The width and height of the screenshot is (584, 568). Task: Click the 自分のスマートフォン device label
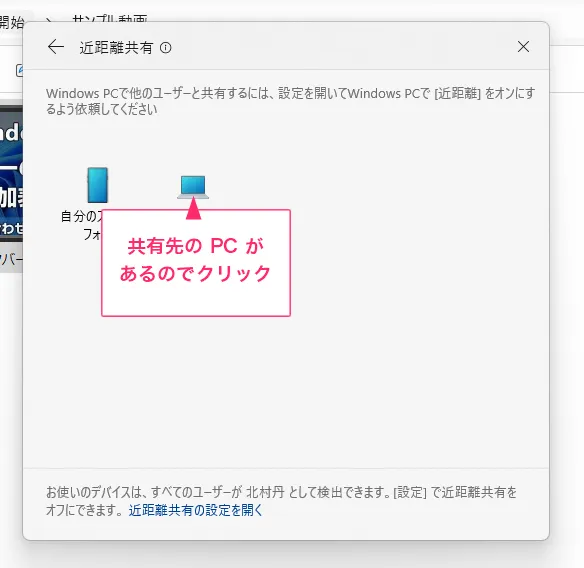pyautogui.click(x=81, y=225)
